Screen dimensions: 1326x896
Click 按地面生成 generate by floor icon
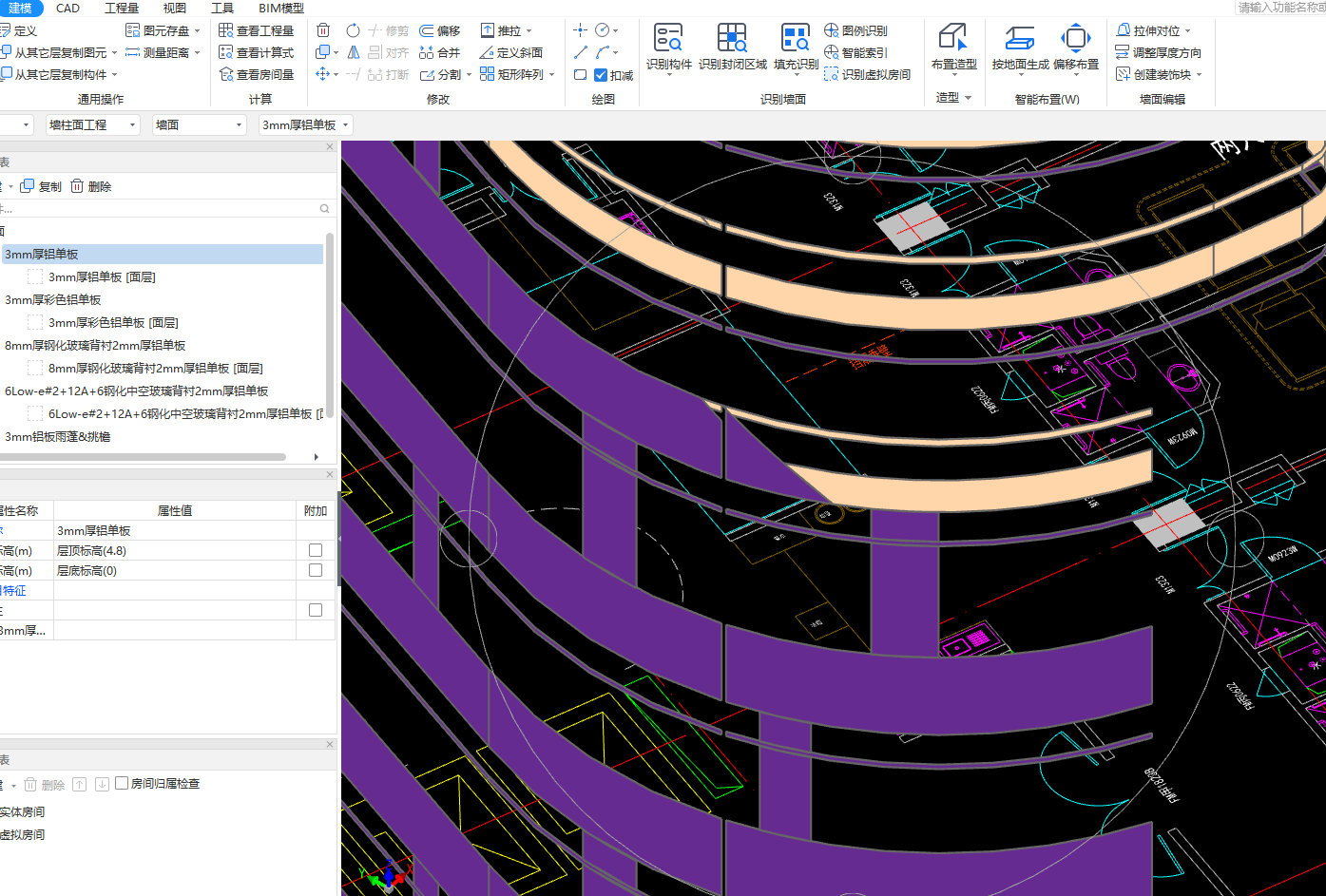[1020, 39]
